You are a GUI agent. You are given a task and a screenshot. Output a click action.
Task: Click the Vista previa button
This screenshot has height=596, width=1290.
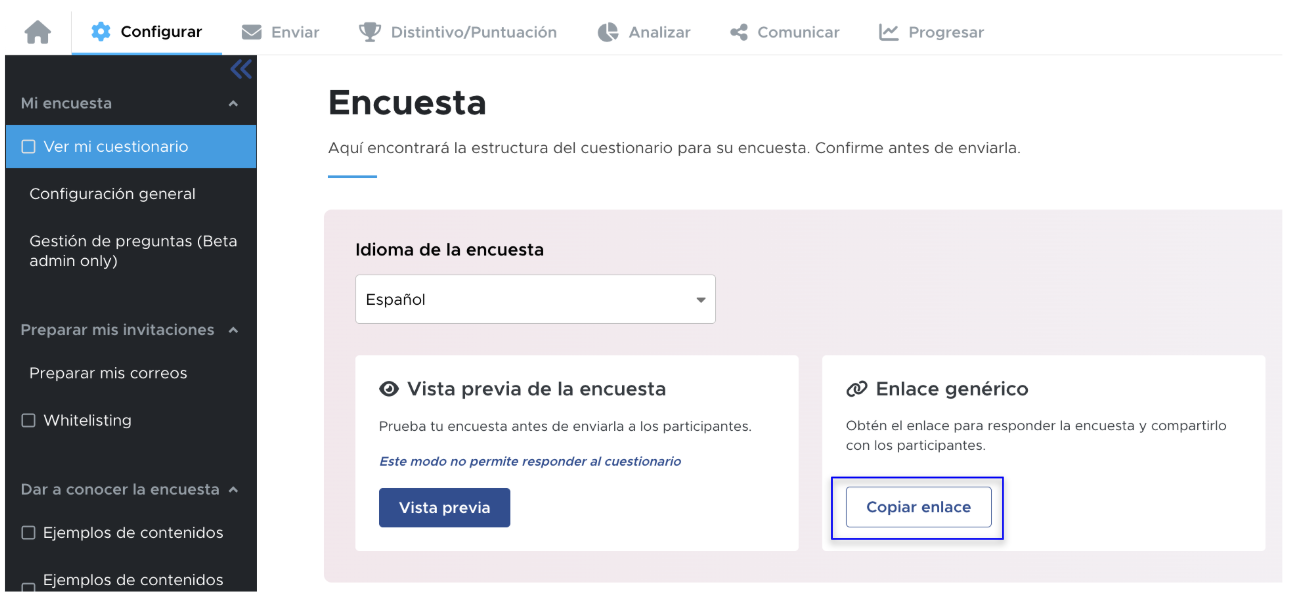pos(444,507)
